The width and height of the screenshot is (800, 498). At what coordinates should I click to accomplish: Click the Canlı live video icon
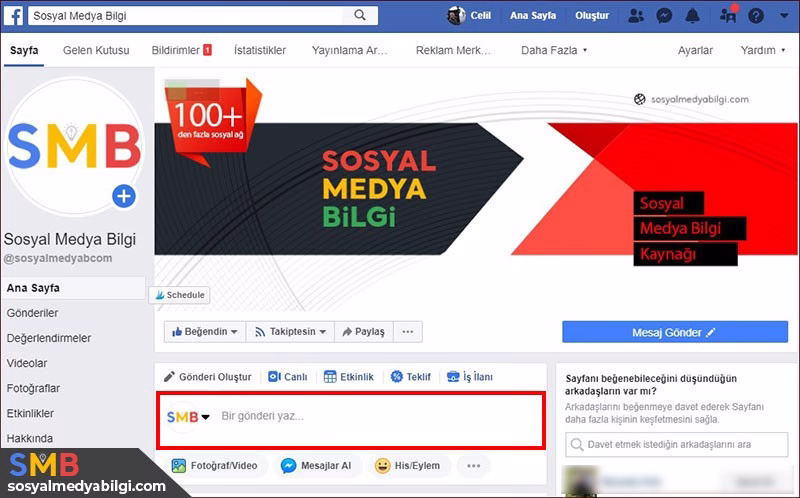274,377
